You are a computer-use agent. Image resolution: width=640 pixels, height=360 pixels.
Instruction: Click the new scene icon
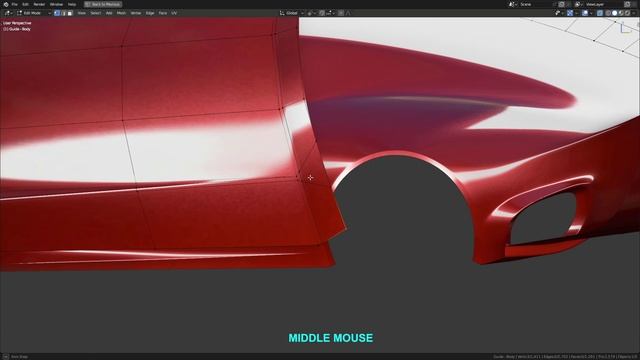point(561,4)
